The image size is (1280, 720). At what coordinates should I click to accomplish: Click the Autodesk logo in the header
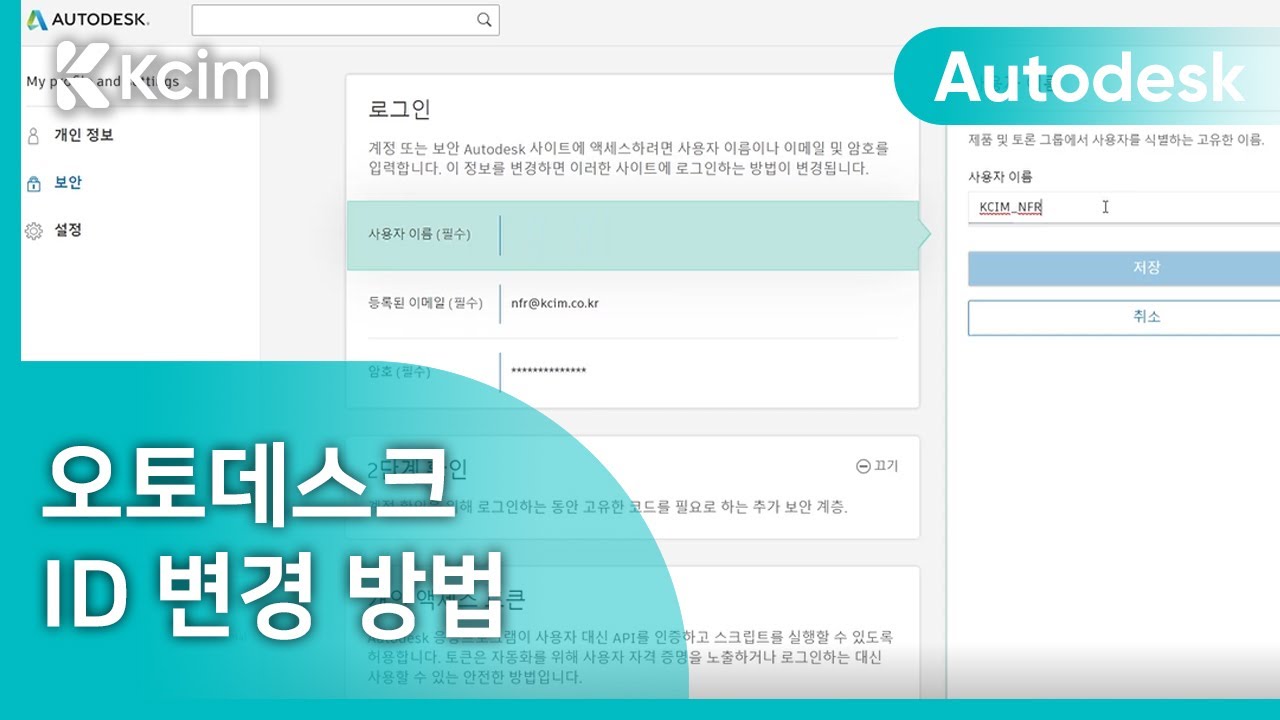[87, 19]
